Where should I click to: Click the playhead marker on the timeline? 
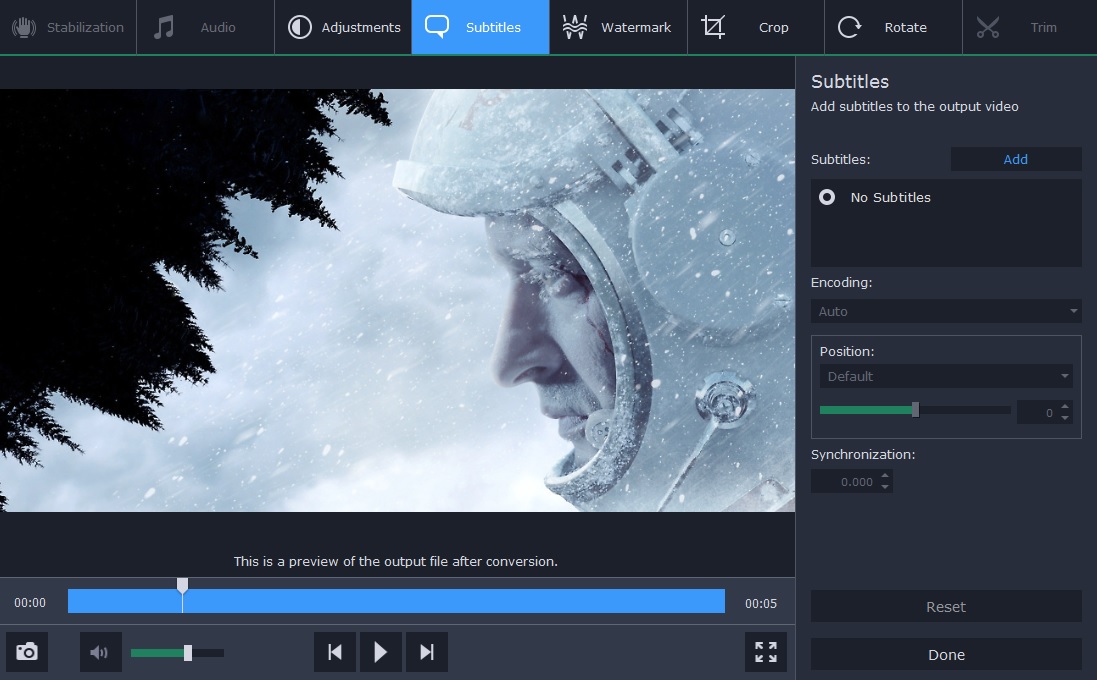click(182, 586)
